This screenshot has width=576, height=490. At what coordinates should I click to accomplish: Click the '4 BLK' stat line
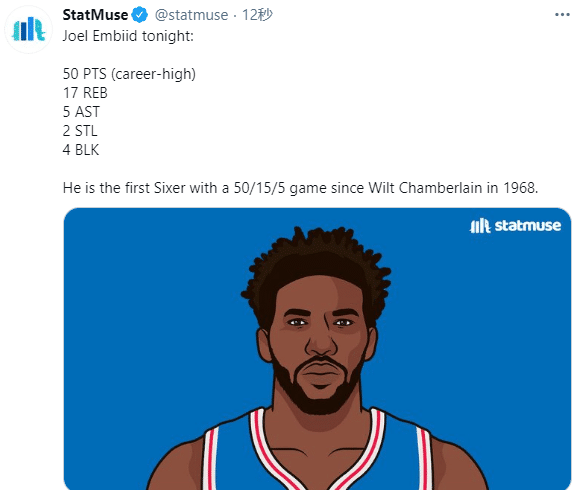pyautogui.click(x=81, y=150)
